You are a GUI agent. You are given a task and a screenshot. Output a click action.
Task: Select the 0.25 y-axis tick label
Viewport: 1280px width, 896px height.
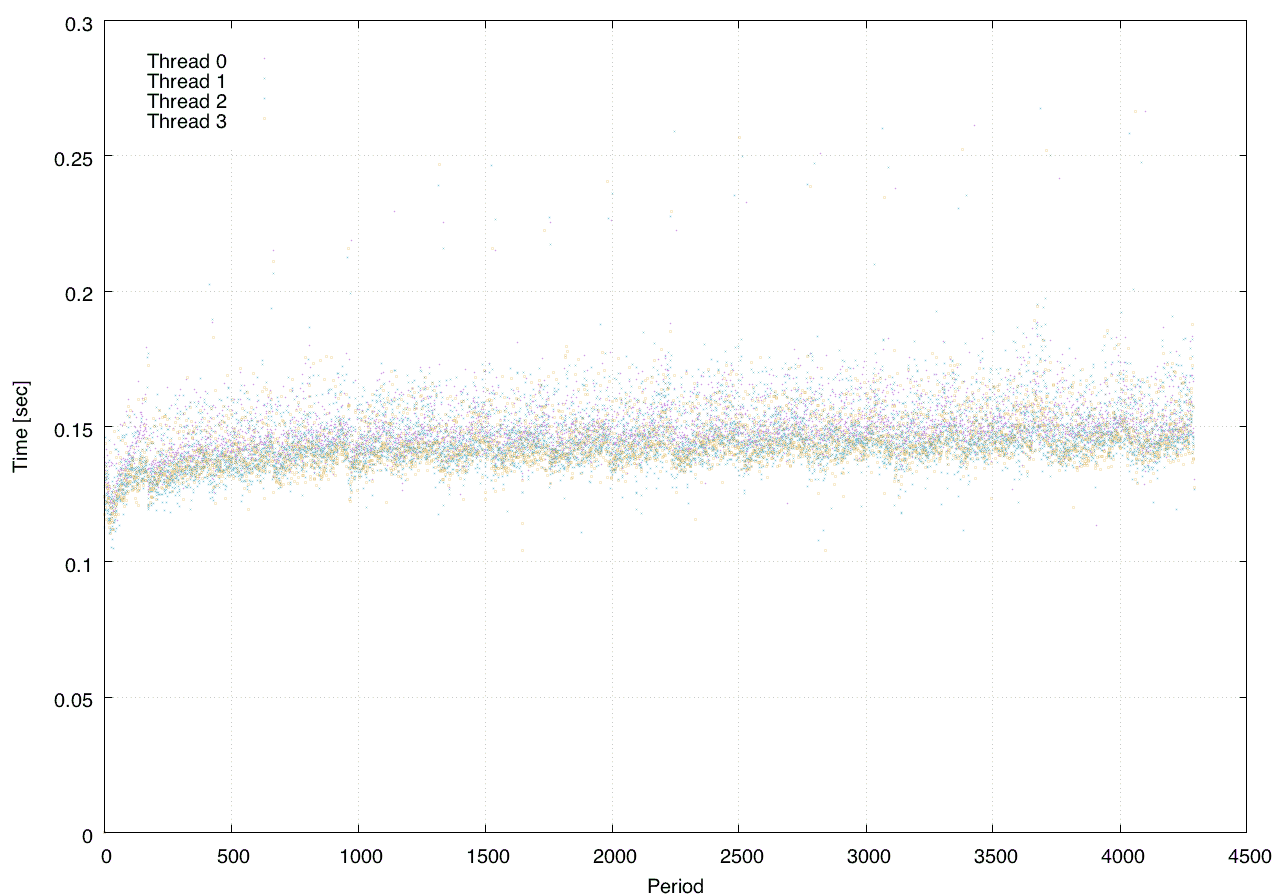tap(73, 157)
